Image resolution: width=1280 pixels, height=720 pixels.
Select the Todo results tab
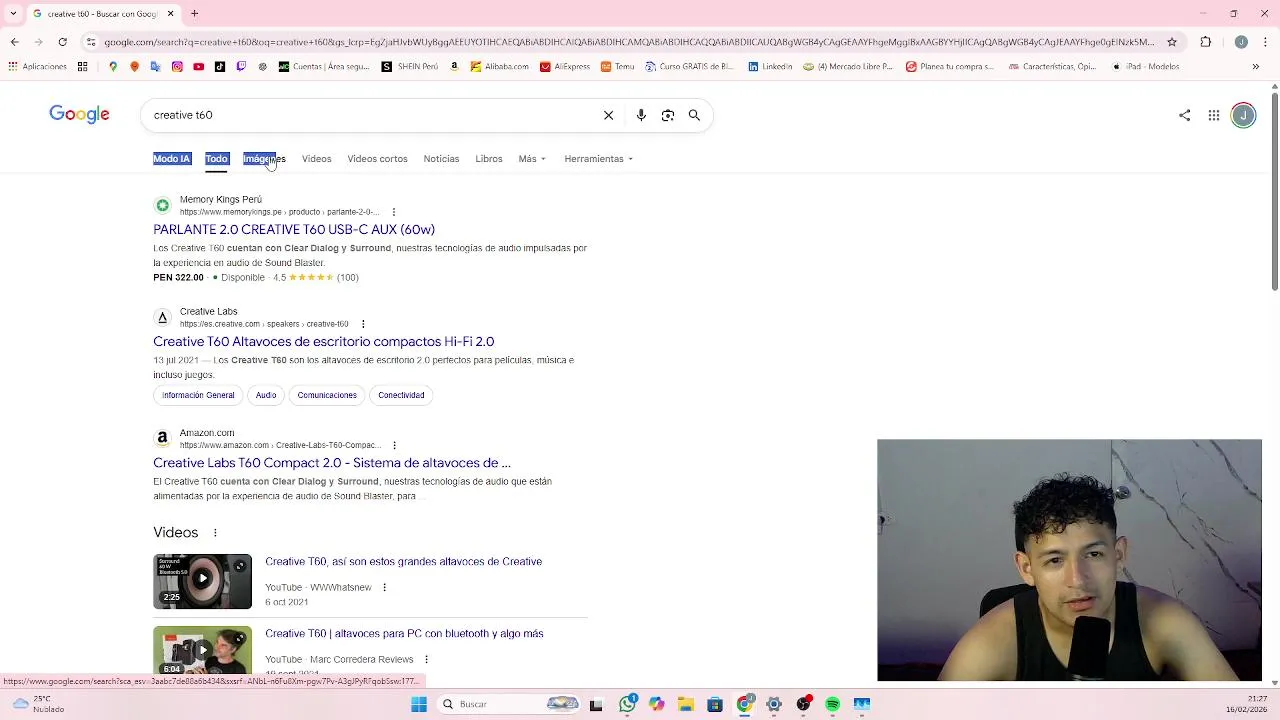click(217, 159)
